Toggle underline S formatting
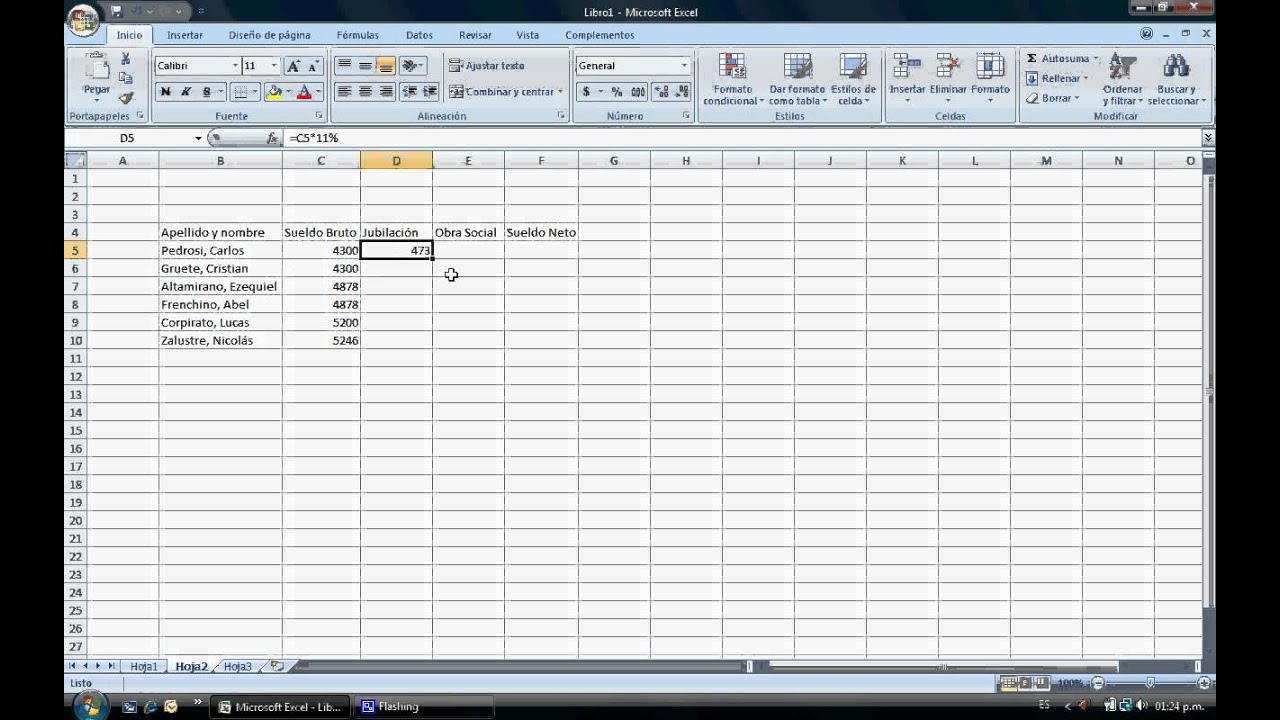The image size is (1280, 720). click(207, 92)
